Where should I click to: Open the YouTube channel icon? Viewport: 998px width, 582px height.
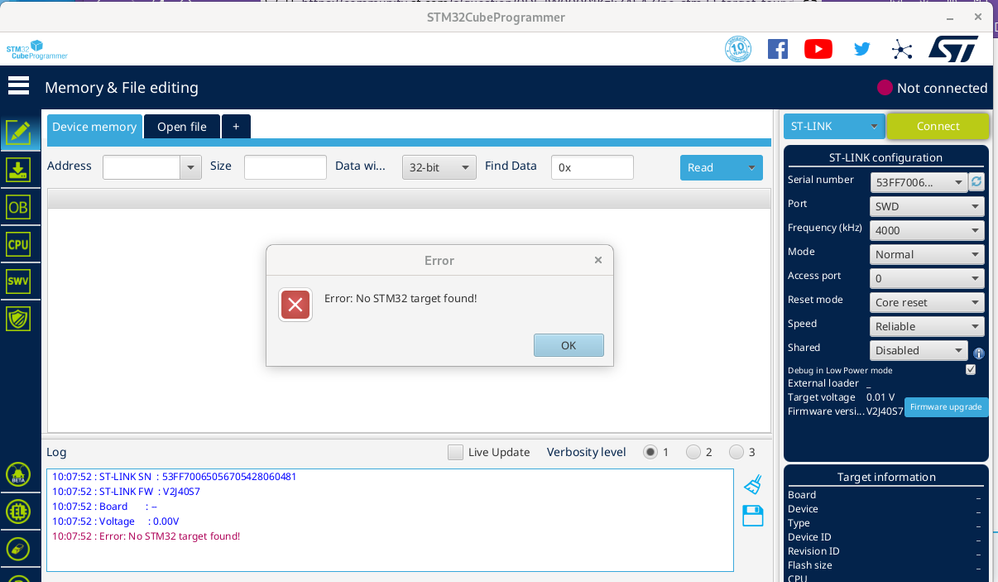coord(818,49)
